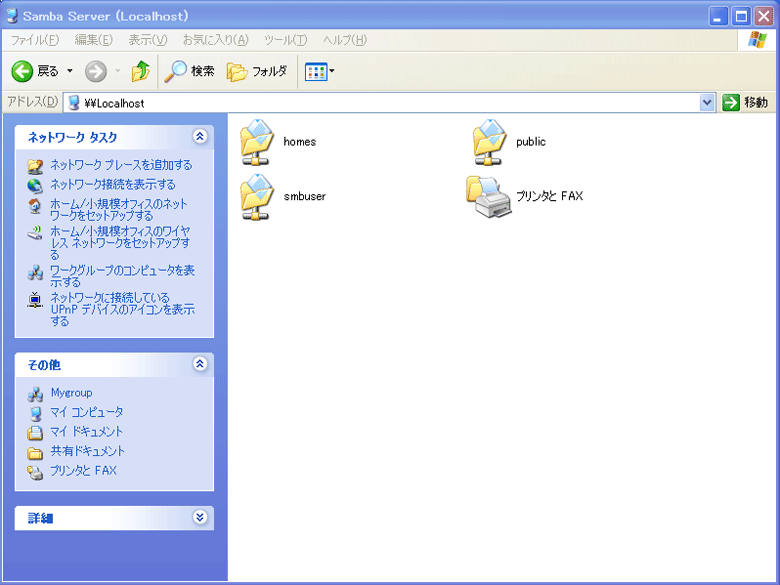The width and height of the screenshot is (780, 585).
Task: Click the green Back arrow button
Action: click(23, 71)
